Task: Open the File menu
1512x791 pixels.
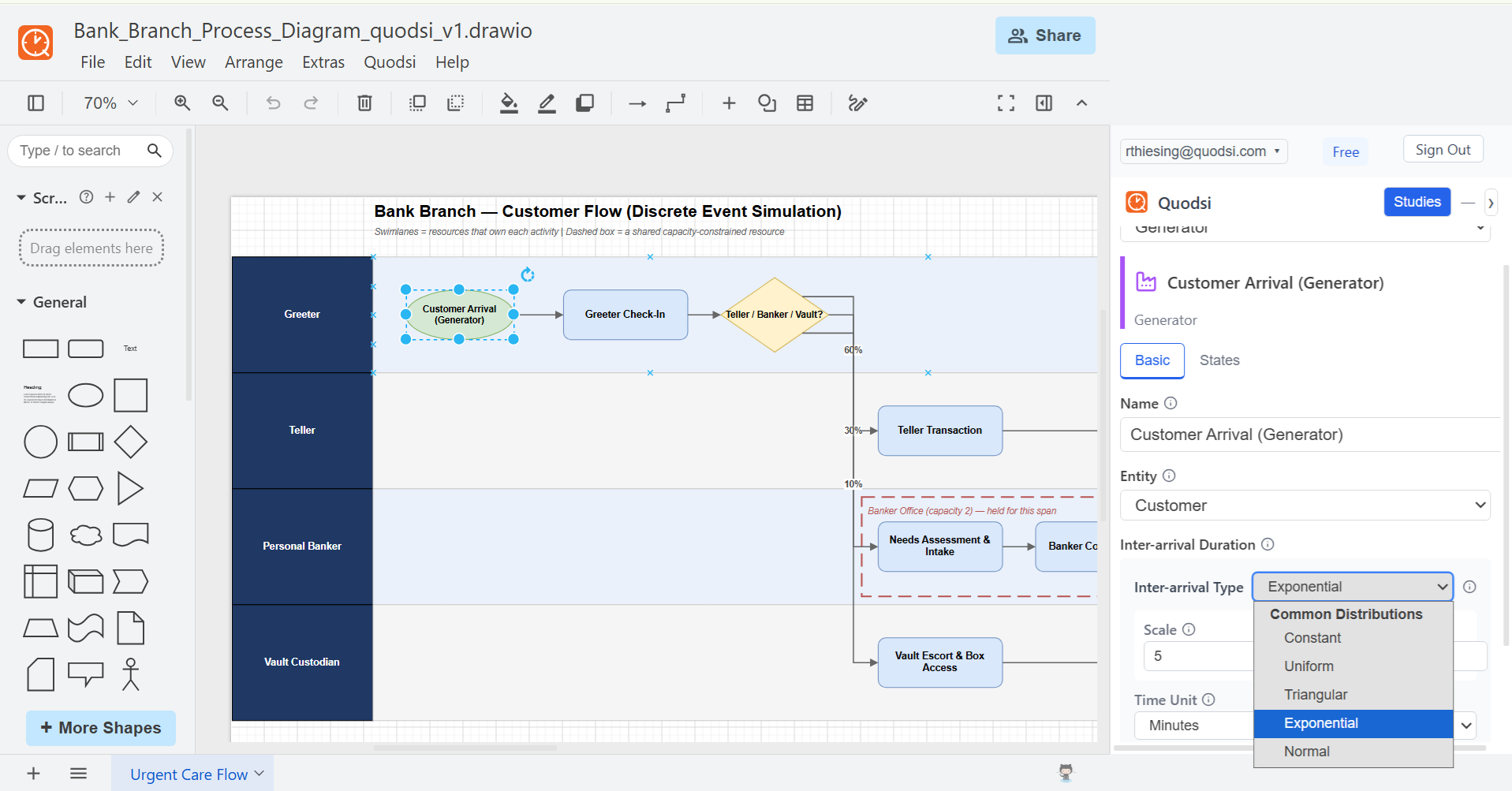Action: [x=92, y=62]
